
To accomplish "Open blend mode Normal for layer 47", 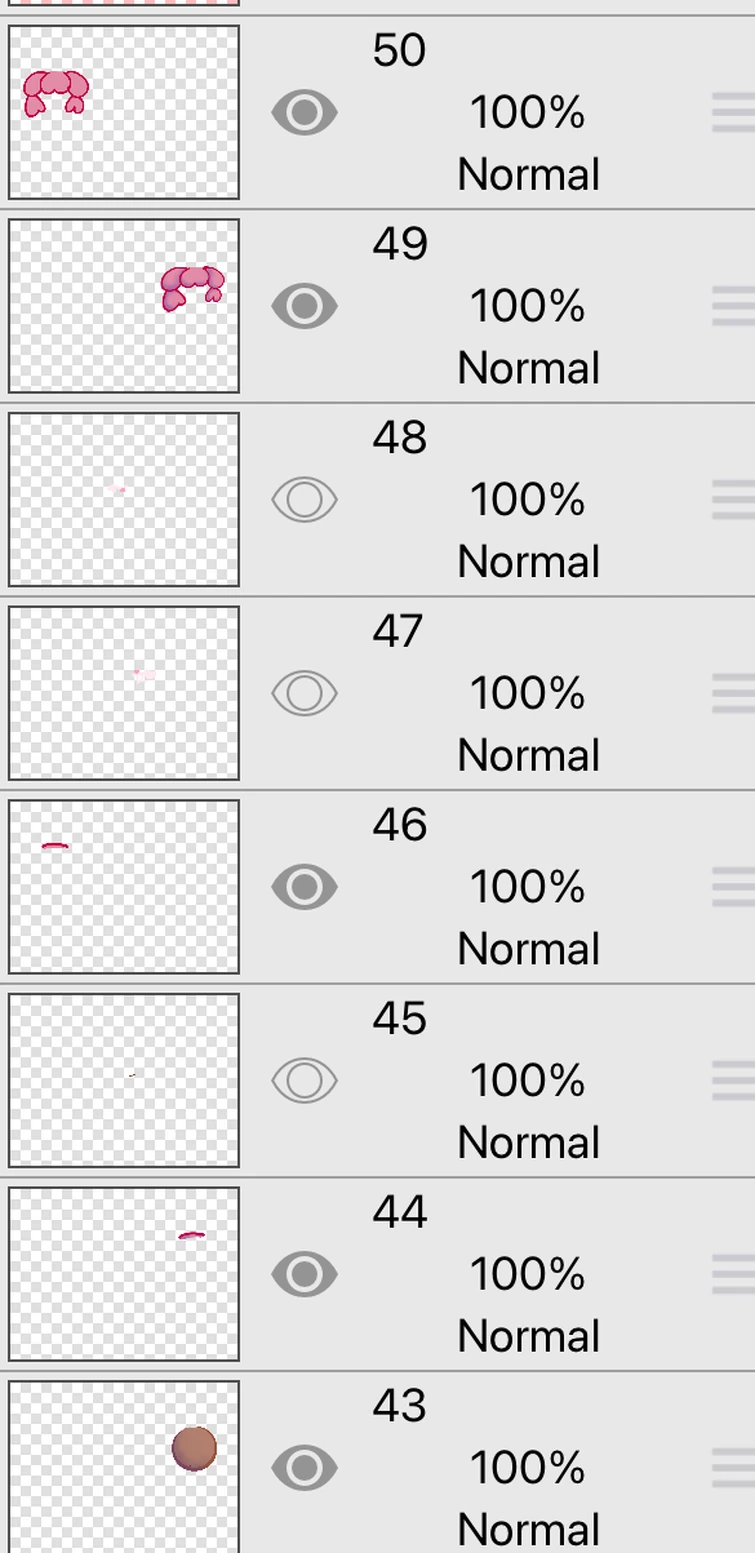I will (528, 755).
